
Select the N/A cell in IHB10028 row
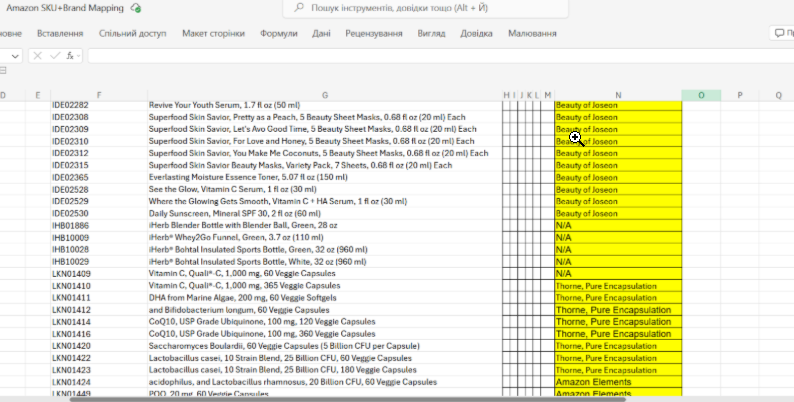[618, 250]
